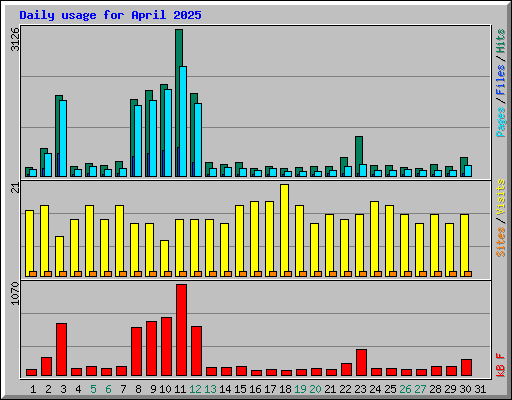Click green weekend day label 26
Viewport: 512px width, 400px height.
(405, 389)
